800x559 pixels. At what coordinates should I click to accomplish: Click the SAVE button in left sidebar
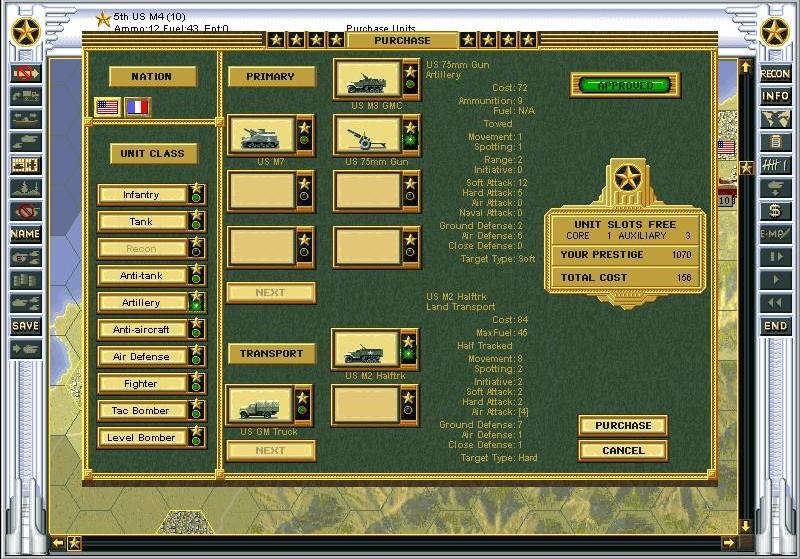(25, 326)
